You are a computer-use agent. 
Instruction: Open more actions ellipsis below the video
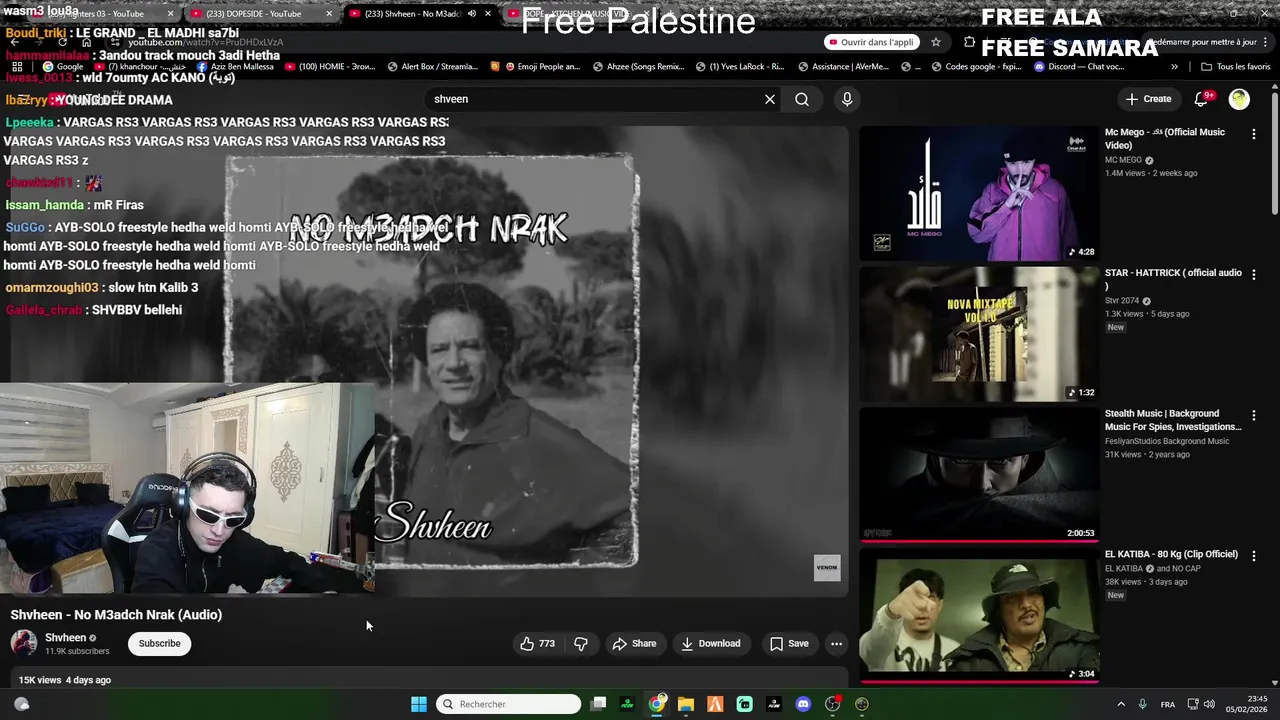tap(837, 644)
